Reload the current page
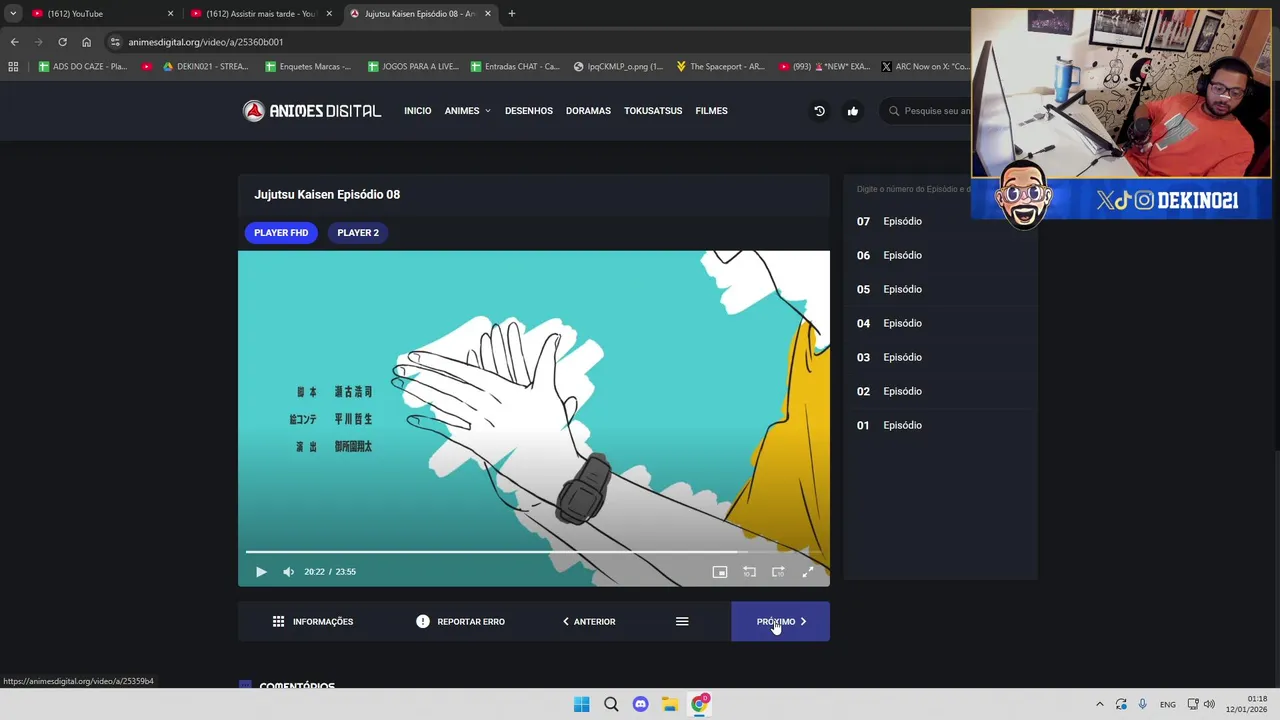Image resolution: width=1280 pixels, height=720 pixels. (x=62, y=42)
